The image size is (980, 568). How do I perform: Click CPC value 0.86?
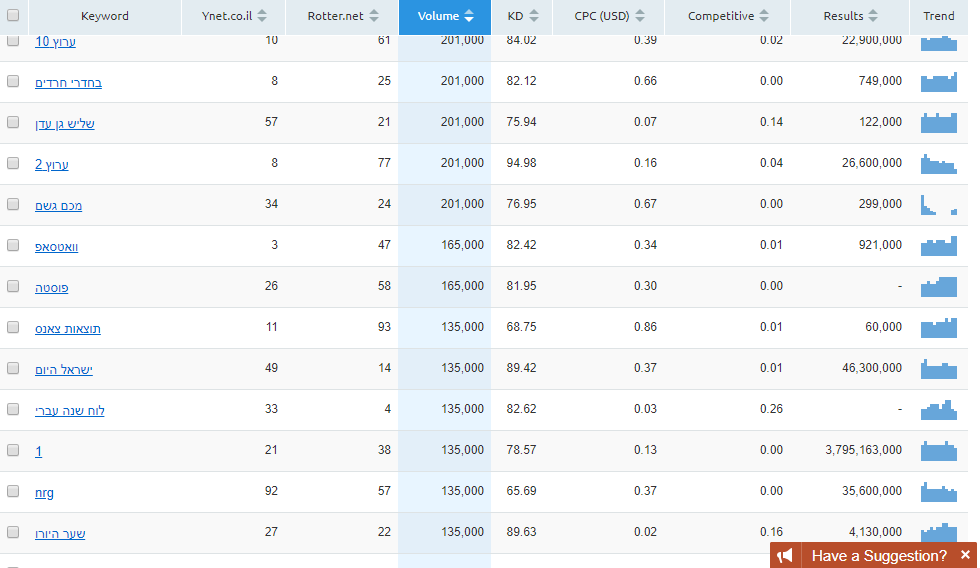coord(645,327)
